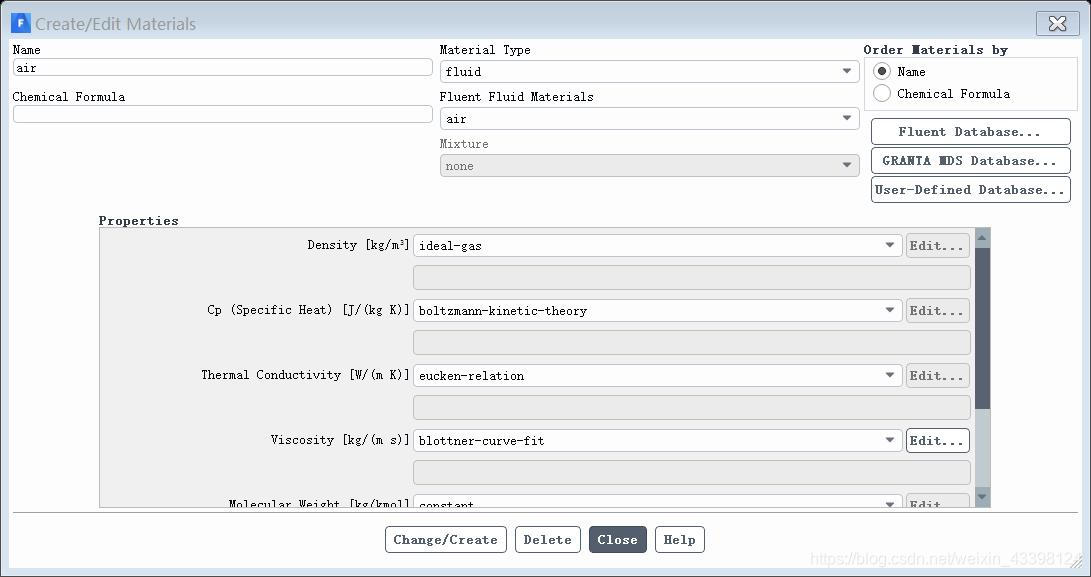Viewport: 1091px width, 577px height.
Task: Click the Close button at bottom
Action: click(617, 539)
